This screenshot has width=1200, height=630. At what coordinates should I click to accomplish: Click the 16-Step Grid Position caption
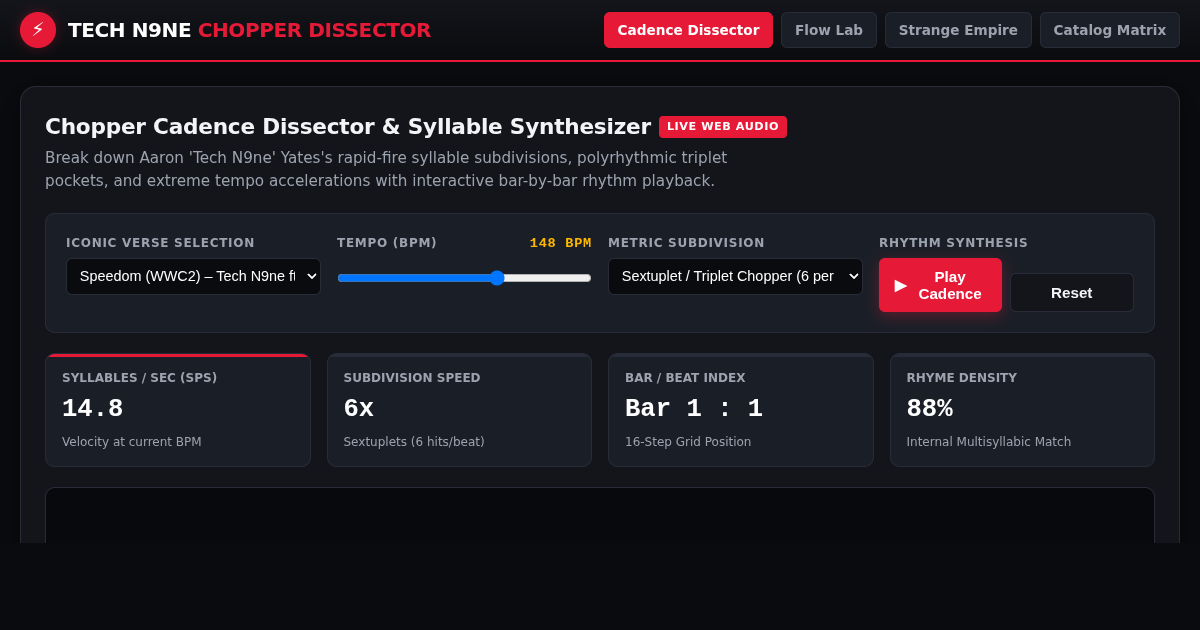(688, 442)
